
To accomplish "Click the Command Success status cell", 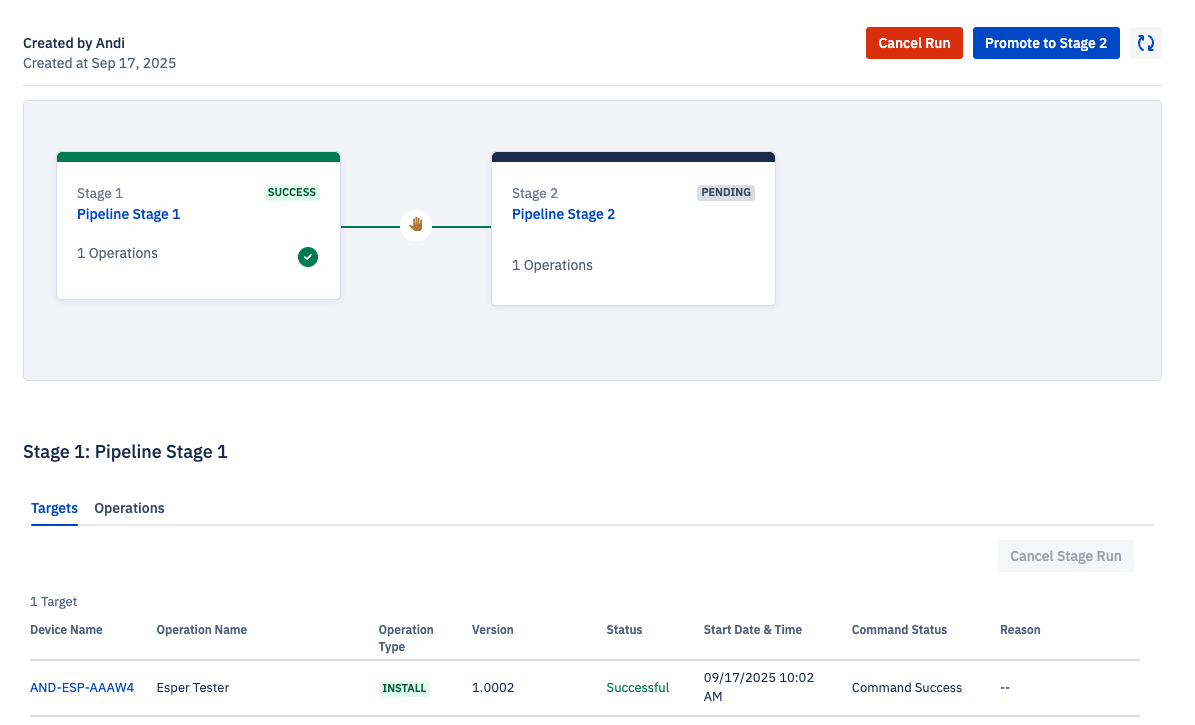I will point(906,687).
